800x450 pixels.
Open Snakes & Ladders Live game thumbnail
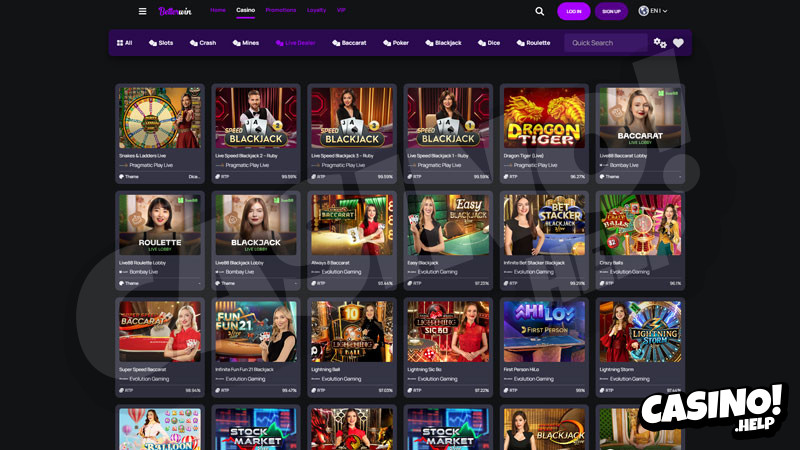(160, 118)
